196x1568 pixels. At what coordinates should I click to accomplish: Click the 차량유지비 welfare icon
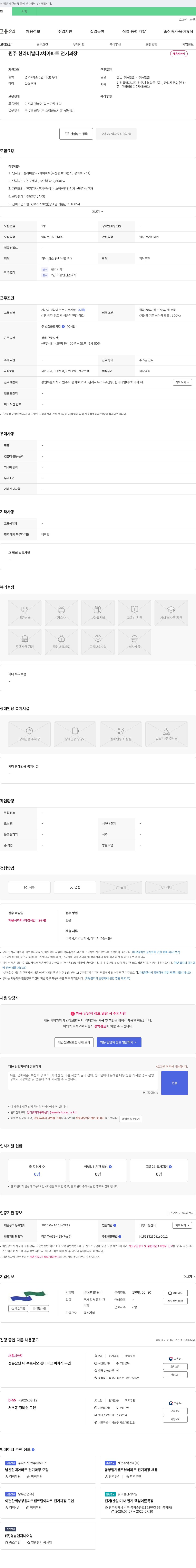(x=98, y=613)
